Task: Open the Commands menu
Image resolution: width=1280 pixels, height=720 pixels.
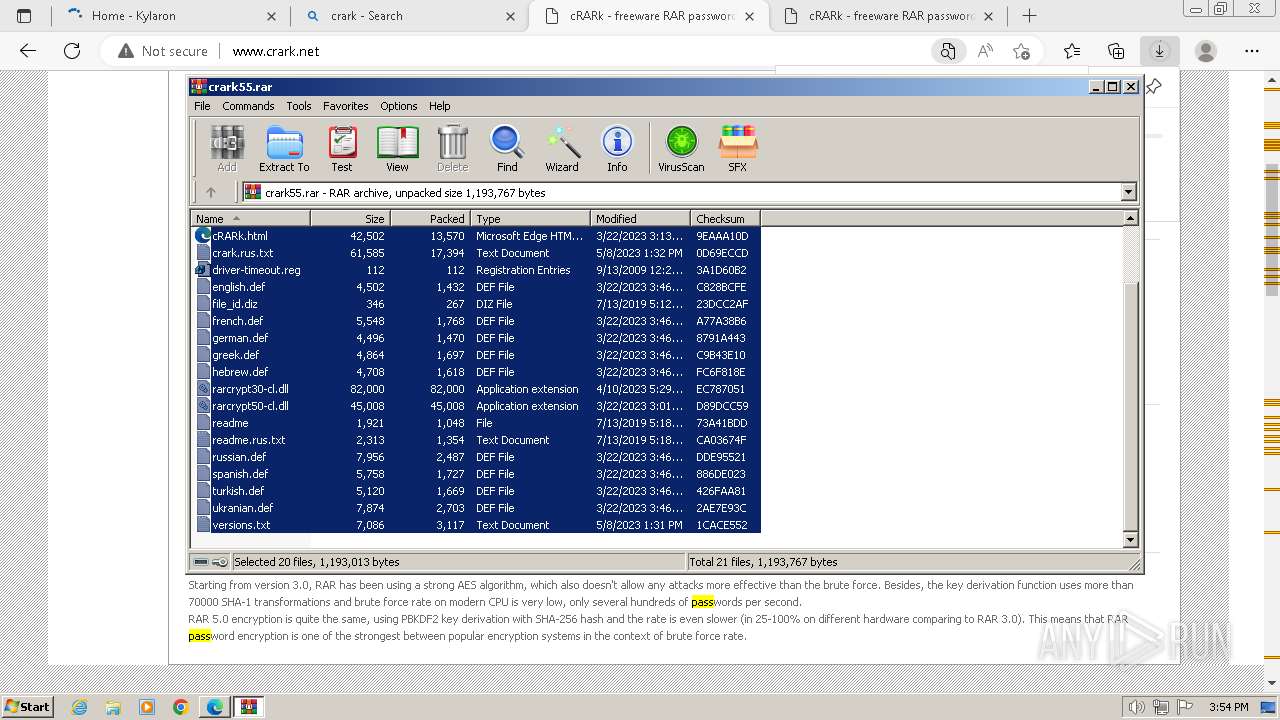Action: click(x=248, y=106)
